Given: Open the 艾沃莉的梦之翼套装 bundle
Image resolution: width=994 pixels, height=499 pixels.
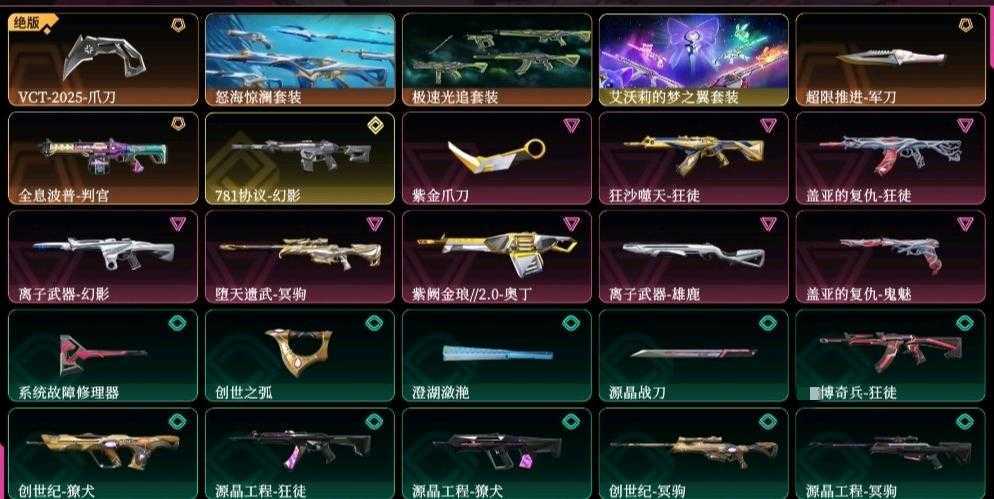Looking at the screenshot, I should point(694,60).
